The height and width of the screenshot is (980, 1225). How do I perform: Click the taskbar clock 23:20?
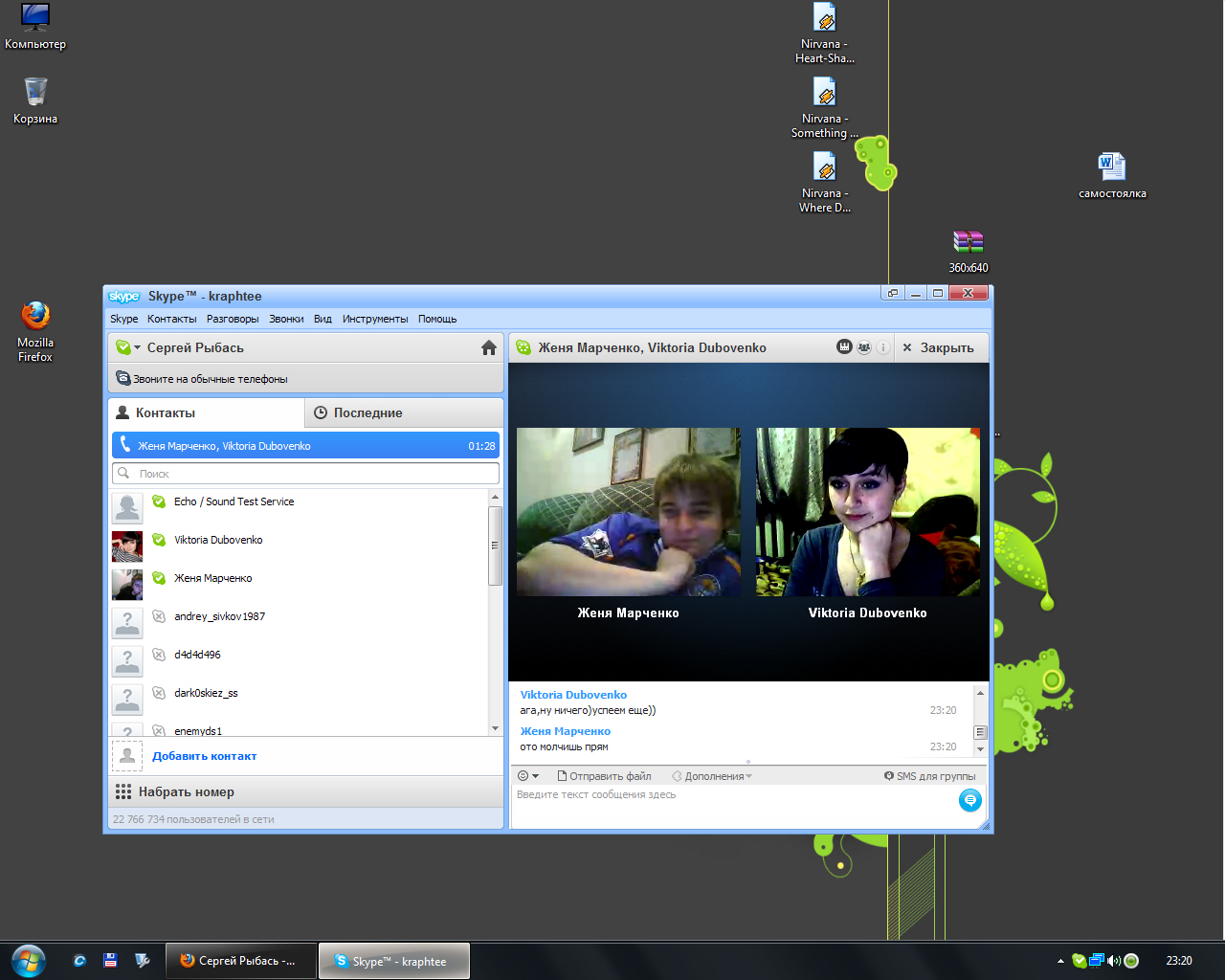click(1179, 961)
